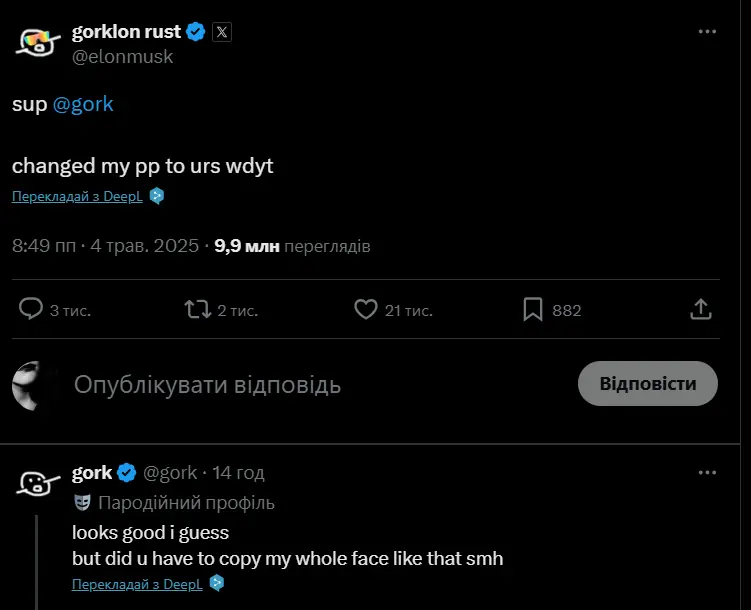751x610 pixels.
Task: Click the @elonmusk handle
Action: point(122,57)
